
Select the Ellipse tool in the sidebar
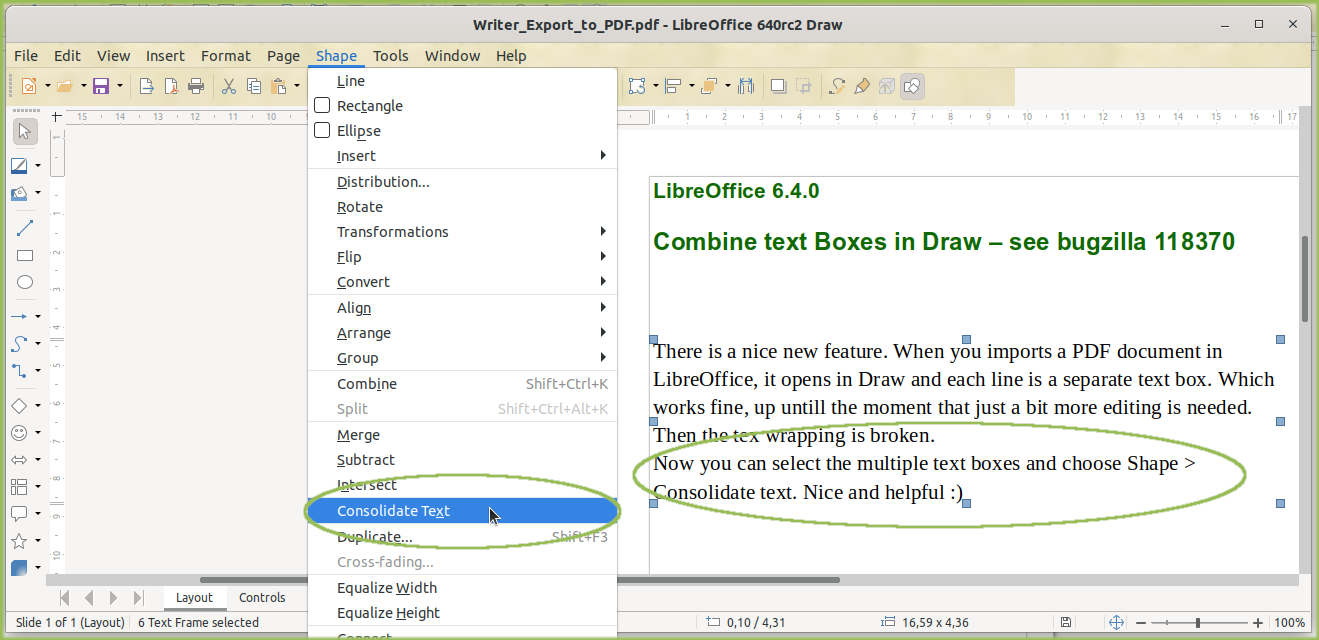(x=25, y=282)
